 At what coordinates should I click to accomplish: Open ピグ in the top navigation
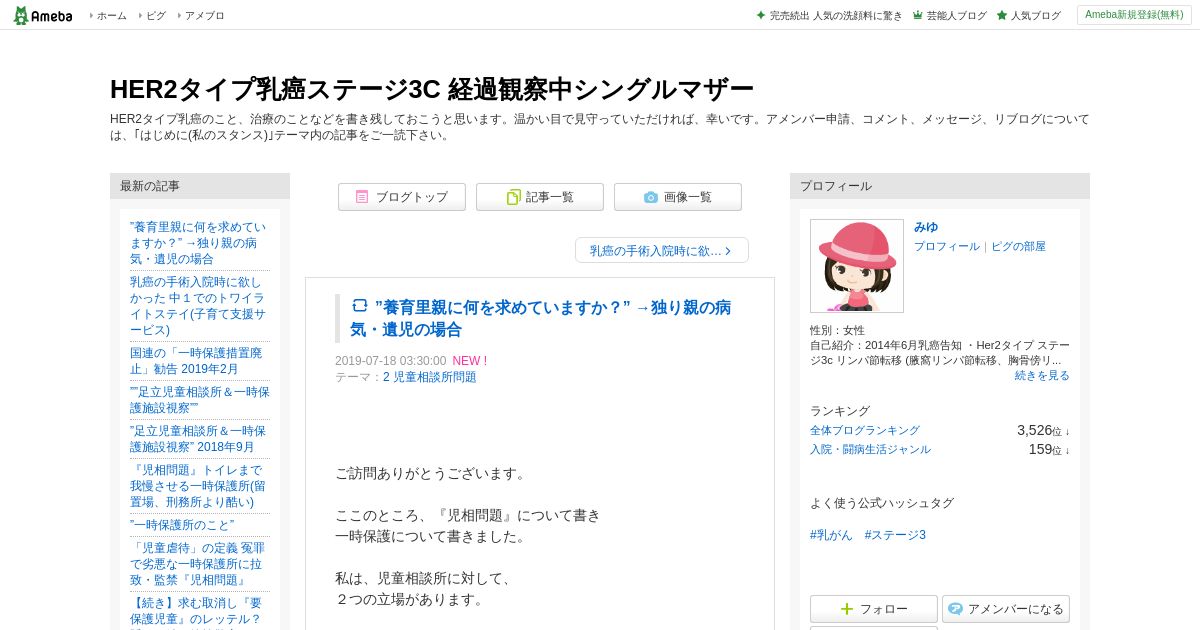pyautogui.click(x=156, y=15)
